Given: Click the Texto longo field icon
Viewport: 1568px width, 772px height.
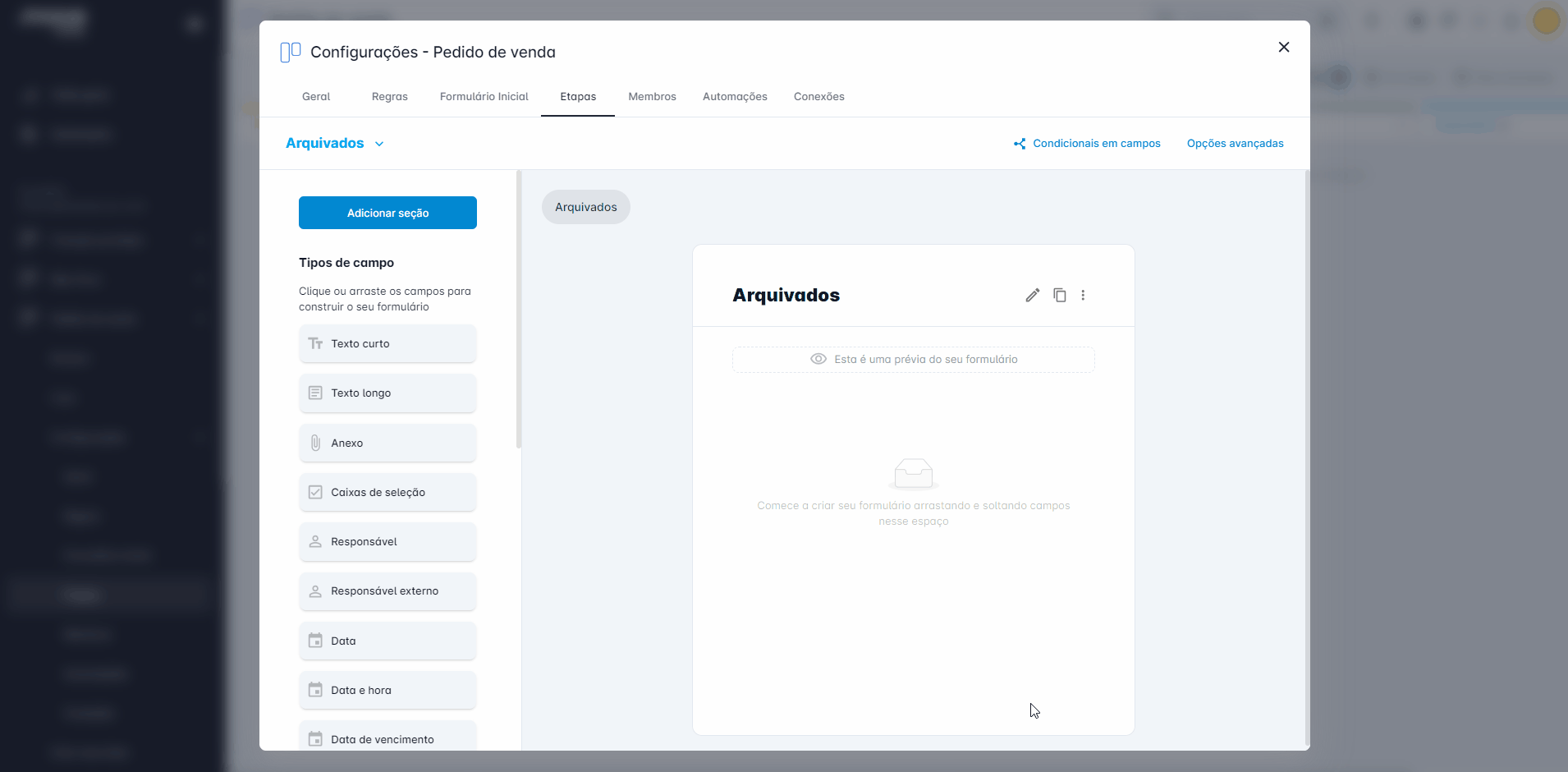Looking at the screenshot, I should (315, 393).
